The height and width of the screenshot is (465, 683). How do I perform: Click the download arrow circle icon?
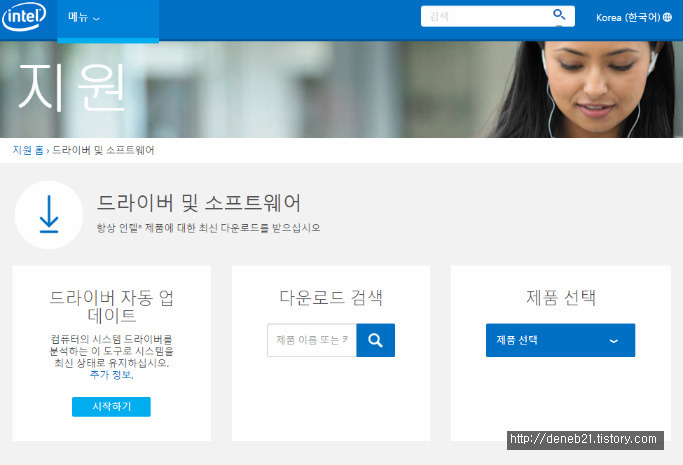coord(49,215)
